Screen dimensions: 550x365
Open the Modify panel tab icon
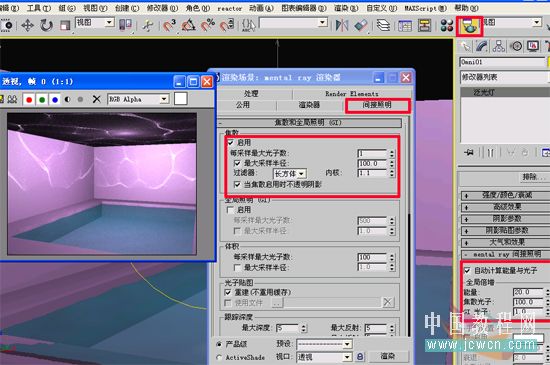pos(482,47)
